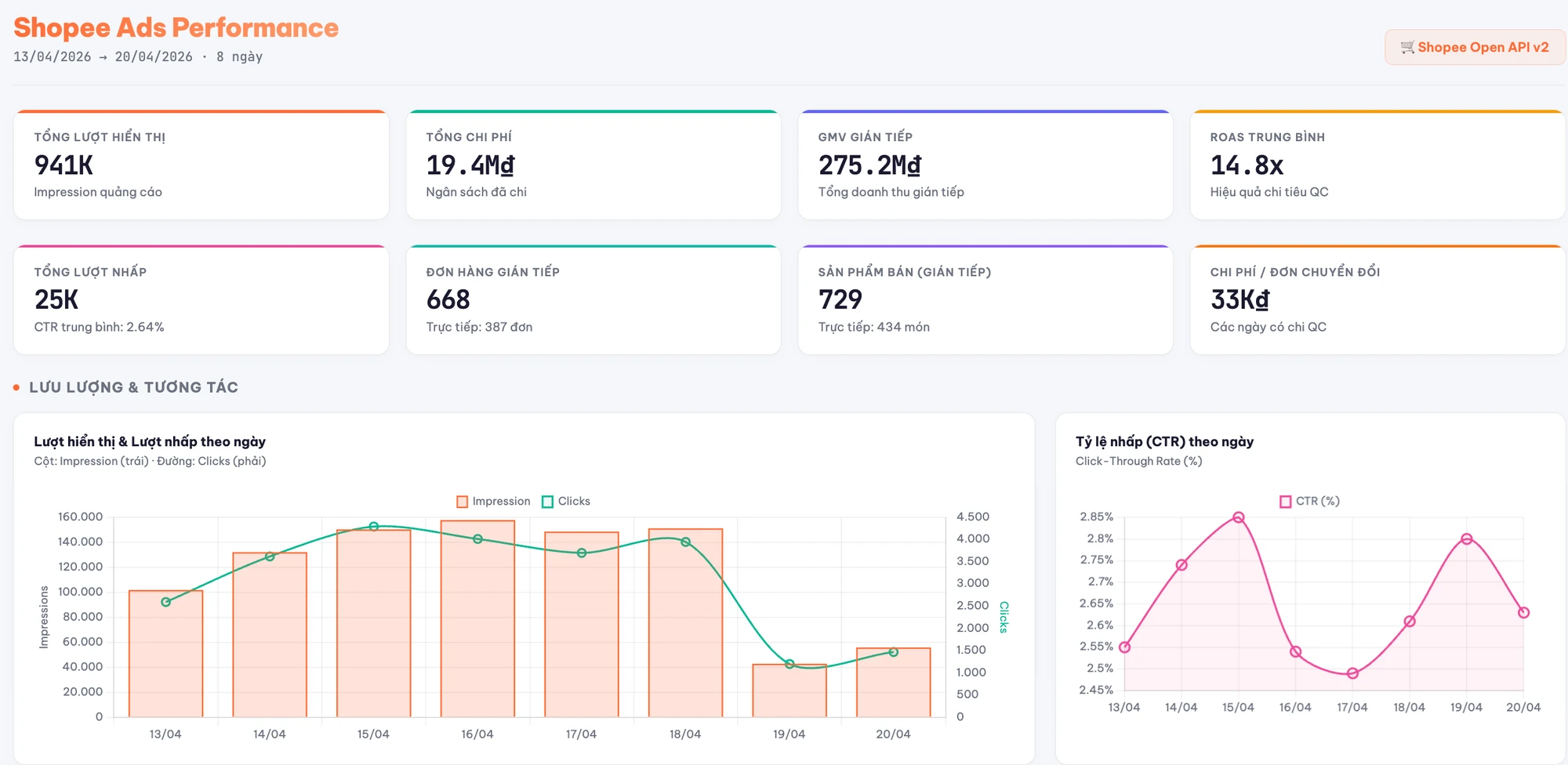Screen dimensions: 1568x765
Task: Click the date range 13/04/2026 → 20/04/2026
Action: point(103,57)
